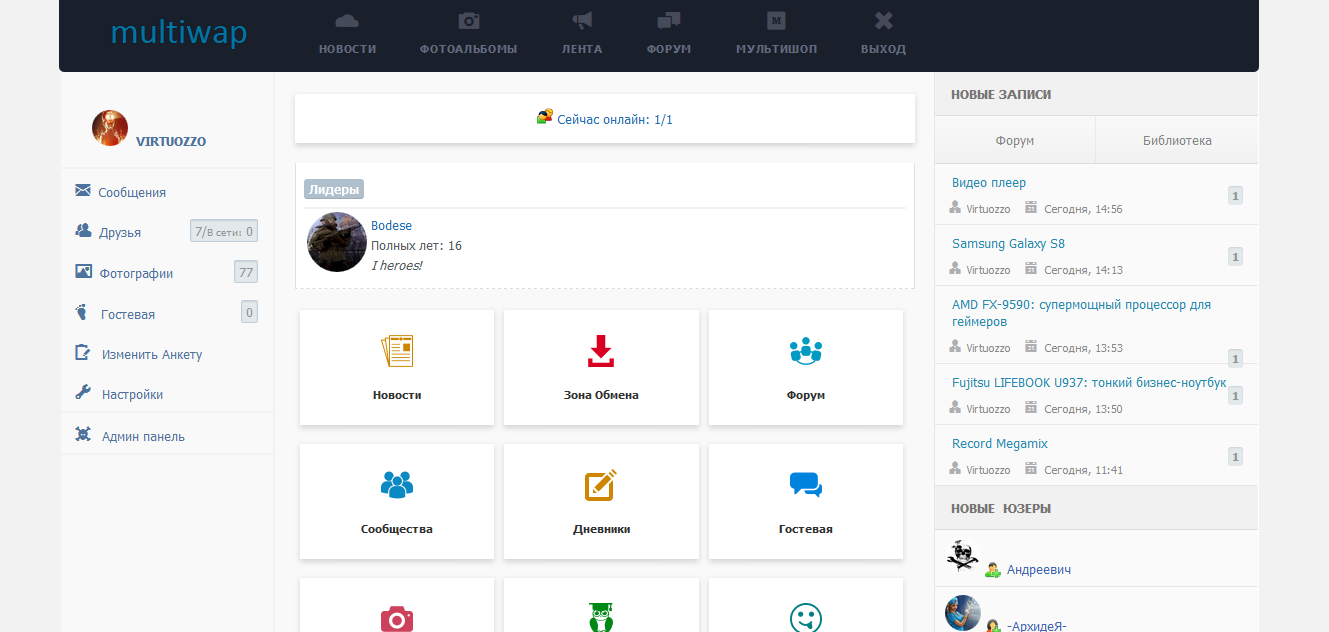
Task: Open the Сообщества people icon tile
Action: coord(397,486)
